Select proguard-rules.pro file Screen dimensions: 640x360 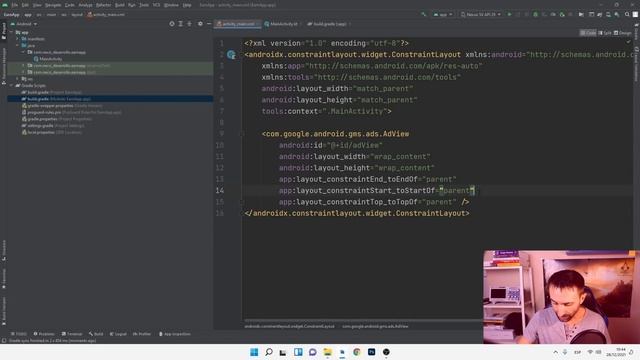pyautogui.click(x=71, y=112)
